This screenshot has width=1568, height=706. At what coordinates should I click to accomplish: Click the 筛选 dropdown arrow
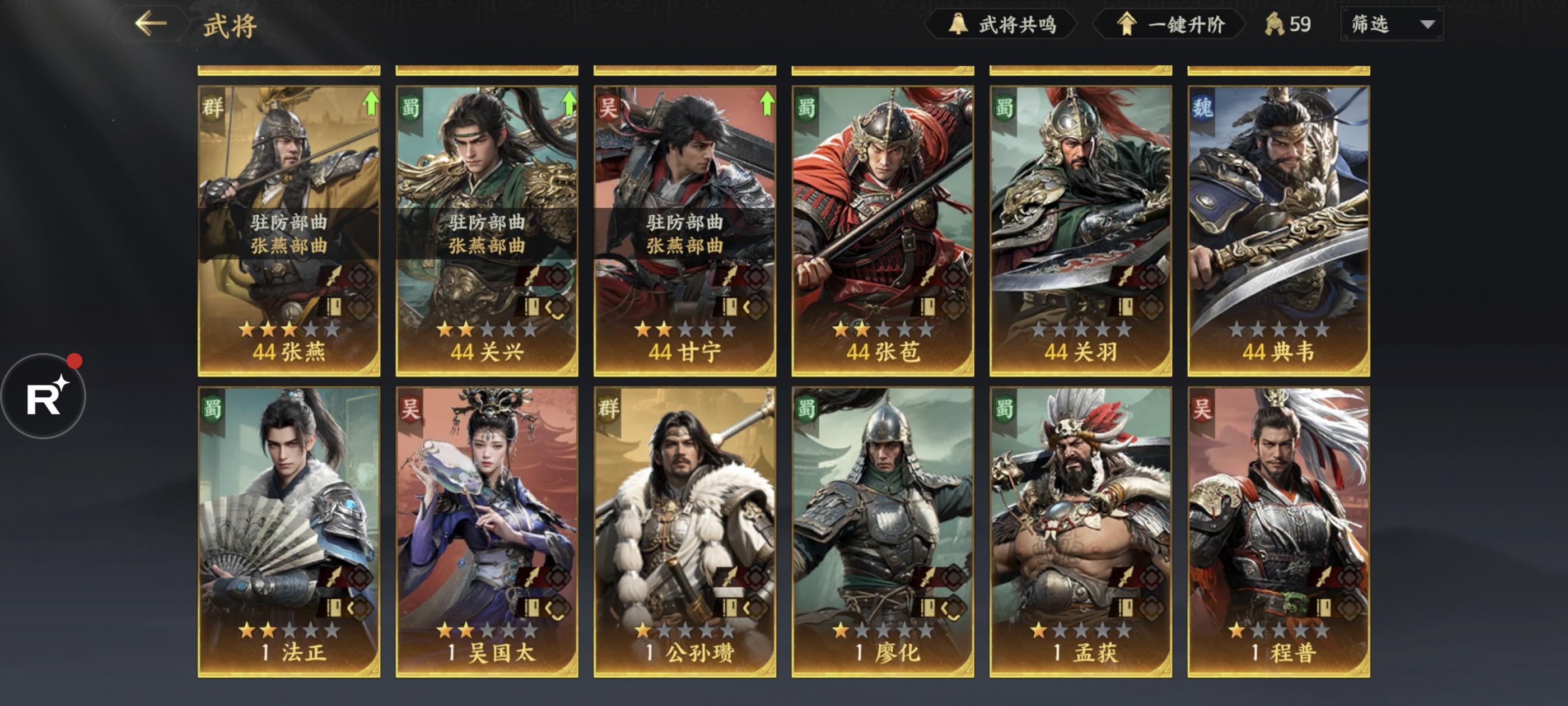(1427, 25)
